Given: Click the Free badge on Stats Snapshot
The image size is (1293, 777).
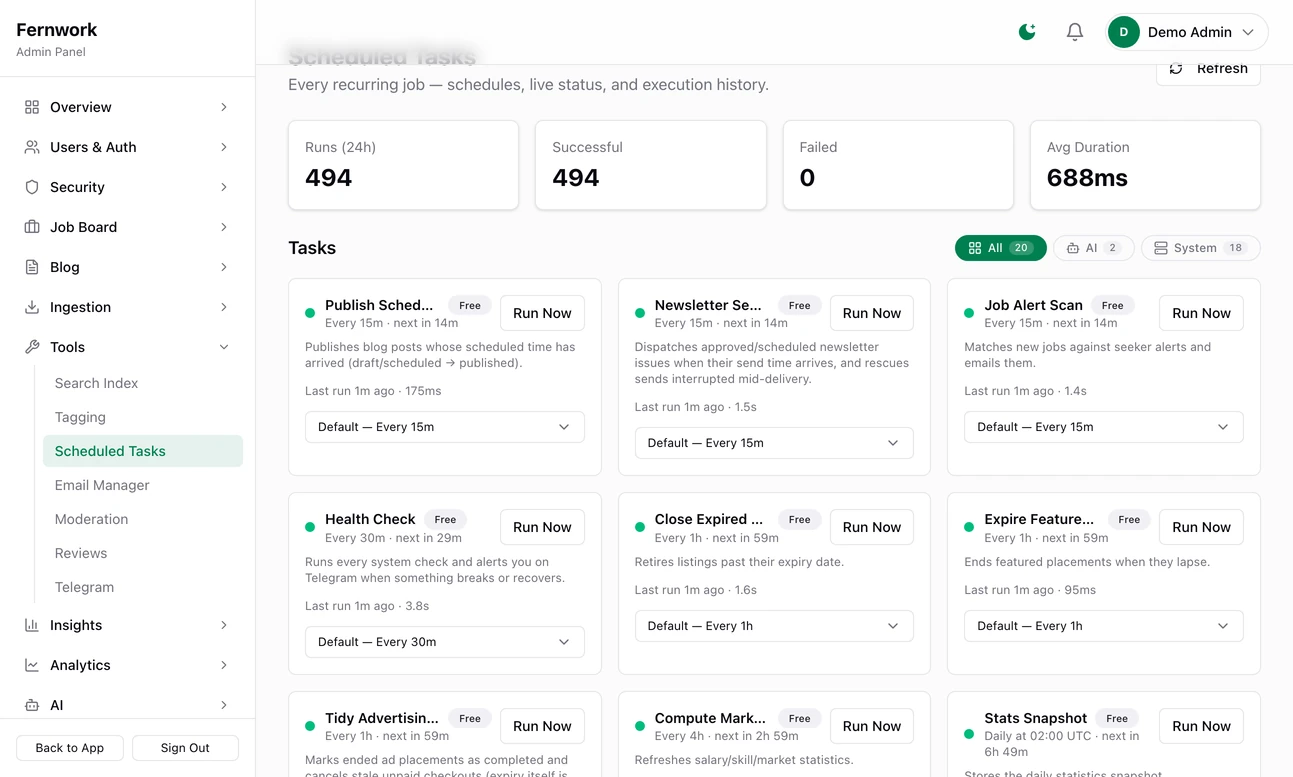Looking at the screenshot, I should pos(1117,719).
